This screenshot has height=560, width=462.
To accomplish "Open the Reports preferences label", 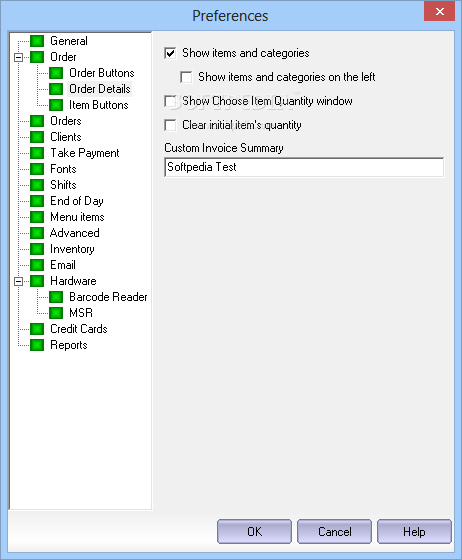I will point(69,345).
